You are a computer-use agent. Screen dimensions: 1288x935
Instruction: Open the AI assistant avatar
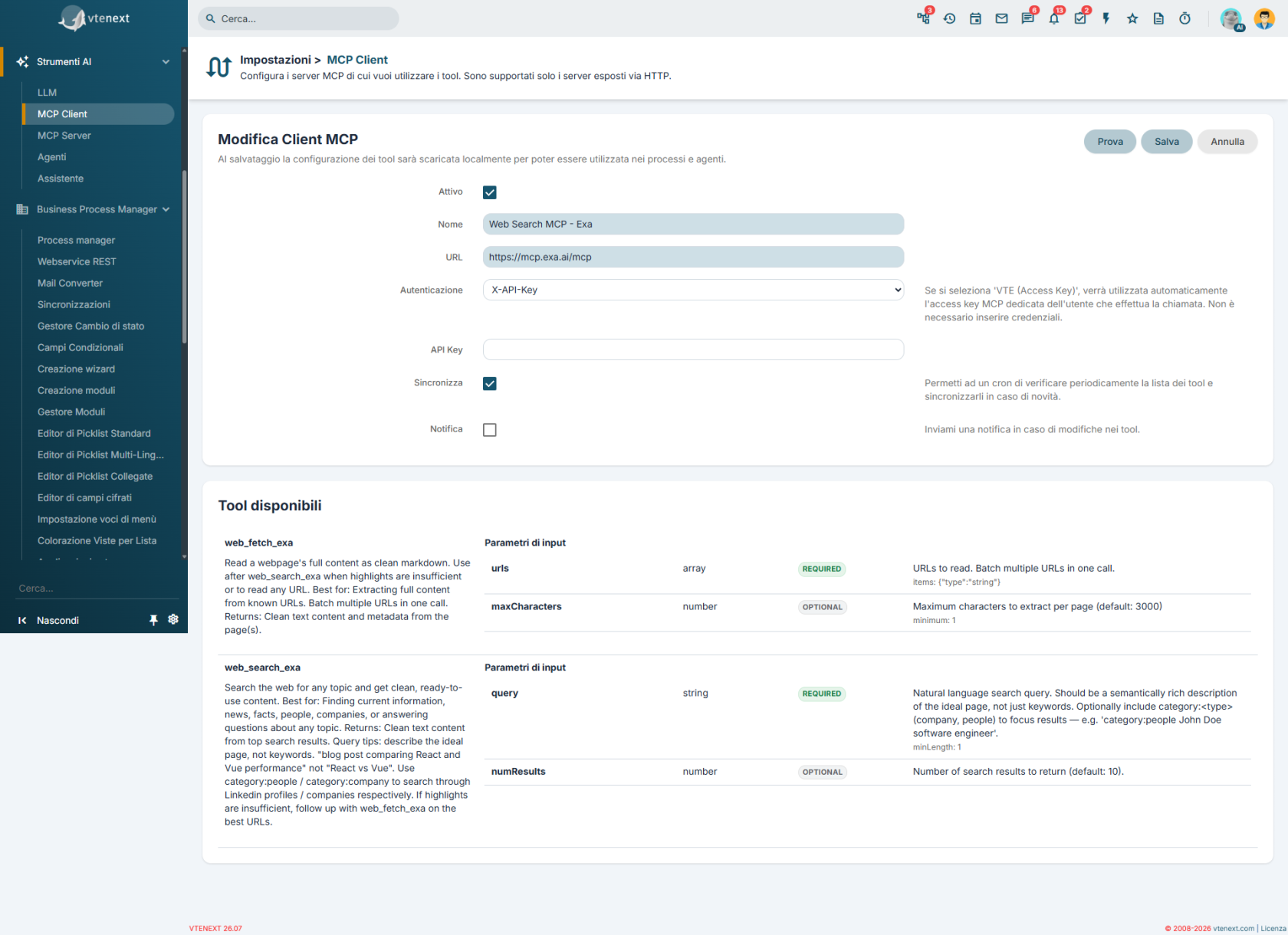[x=1231, y=19]
